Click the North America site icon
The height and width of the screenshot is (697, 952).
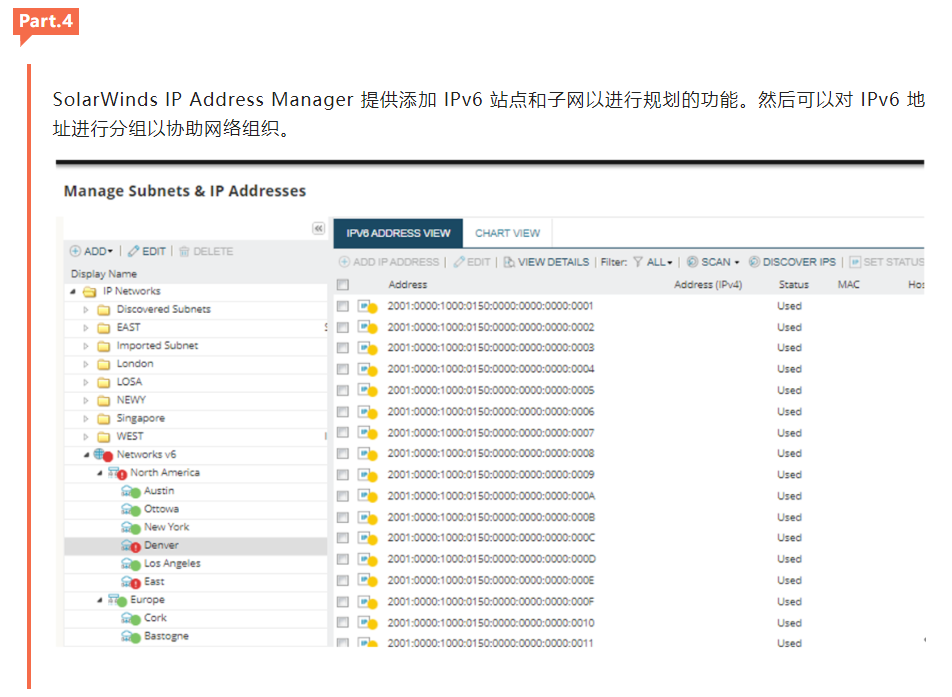click(x=117, y=473)
